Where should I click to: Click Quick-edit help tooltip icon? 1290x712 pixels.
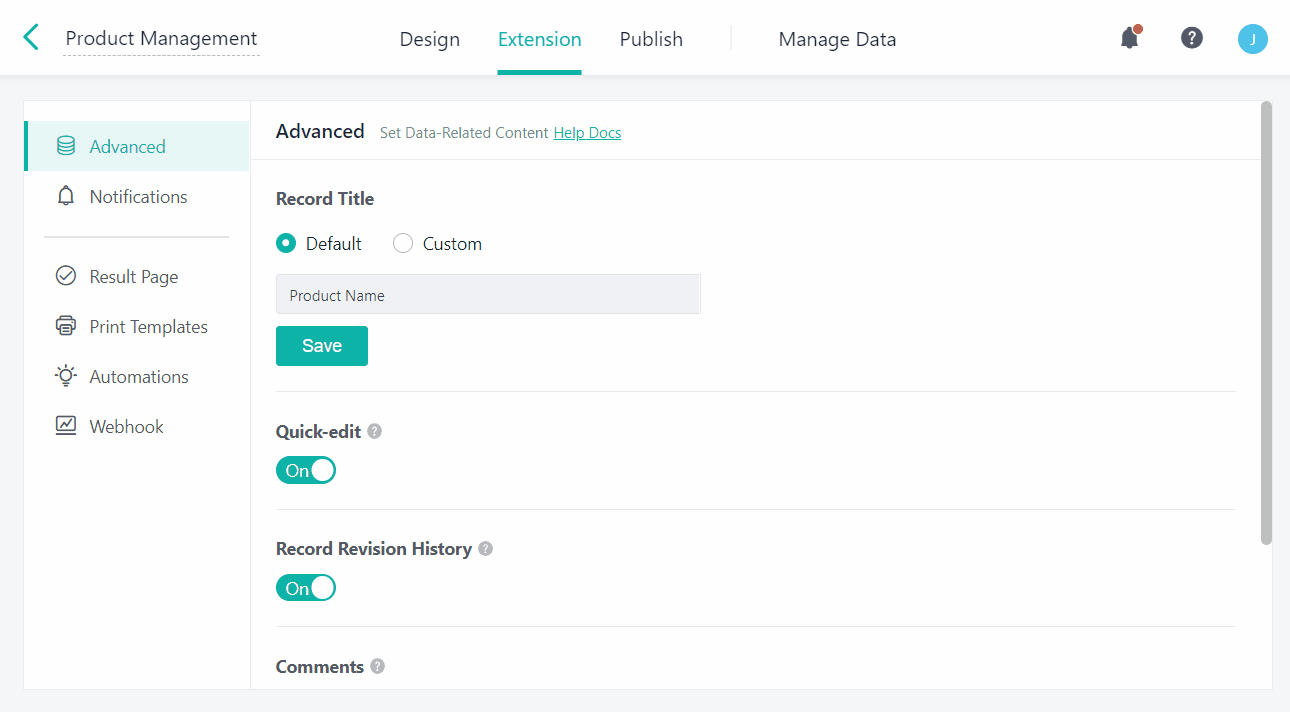[375, 431]
